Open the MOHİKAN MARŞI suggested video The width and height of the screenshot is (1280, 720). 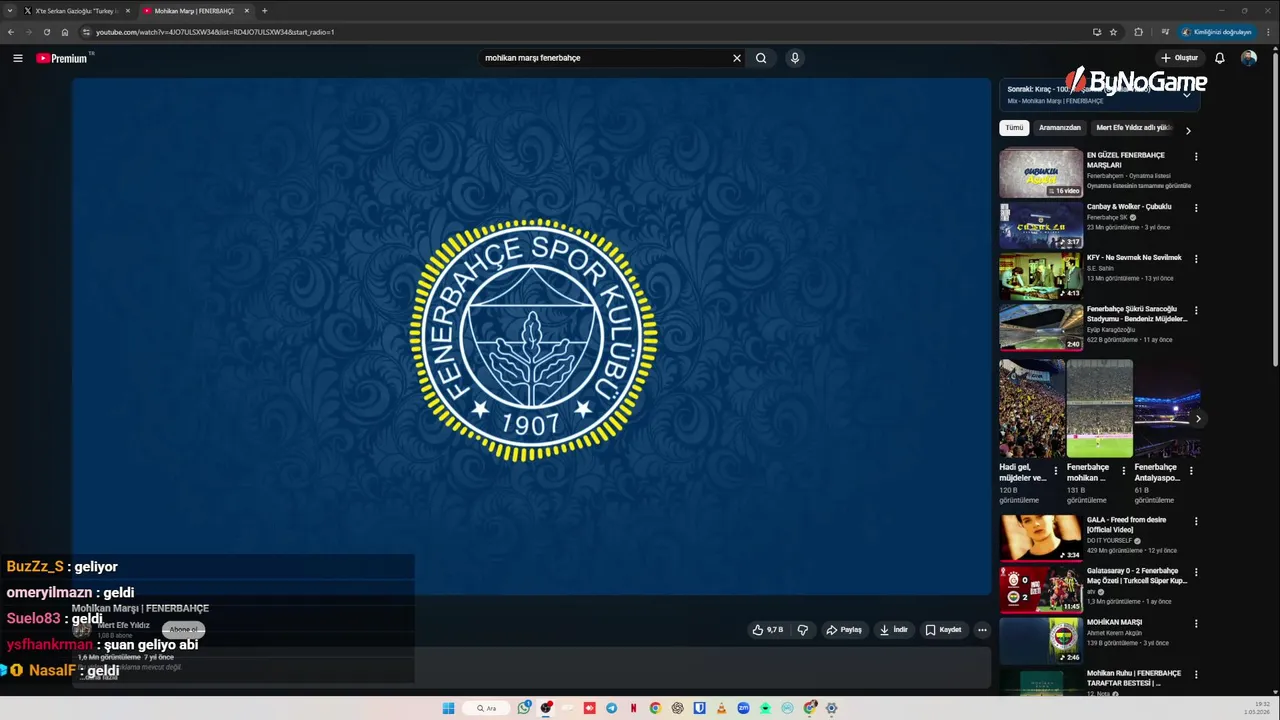pyautogui.click(x=1041, y=640)
